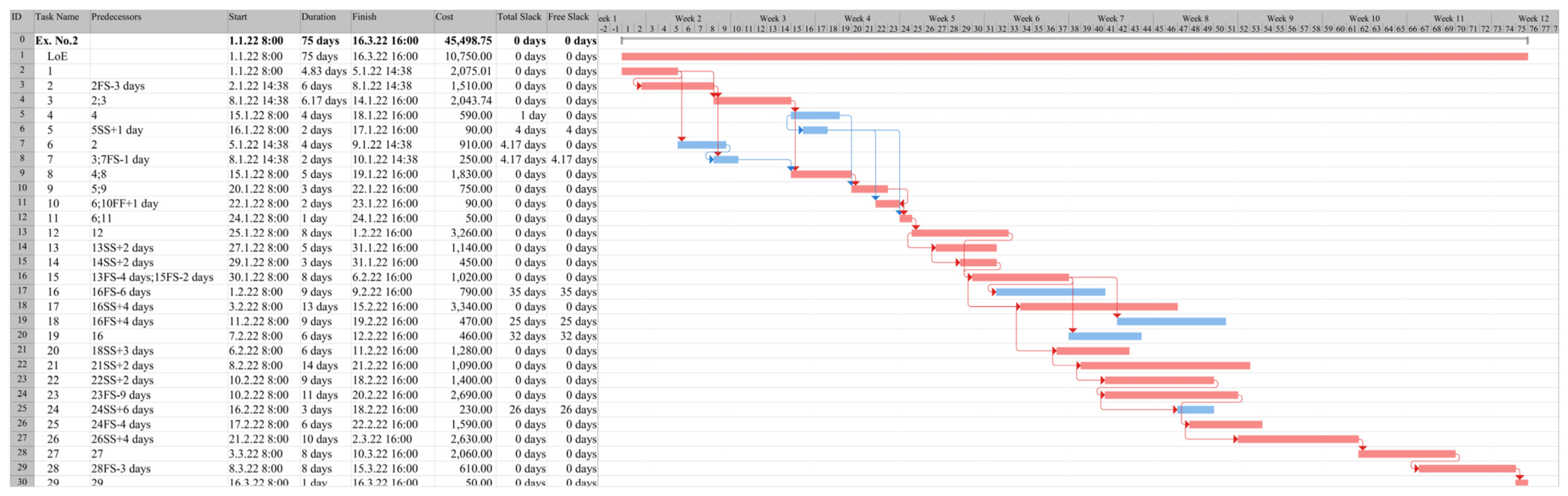
Task: Select the '3,340.00' cost cell
Action: (x=471, y=307)
